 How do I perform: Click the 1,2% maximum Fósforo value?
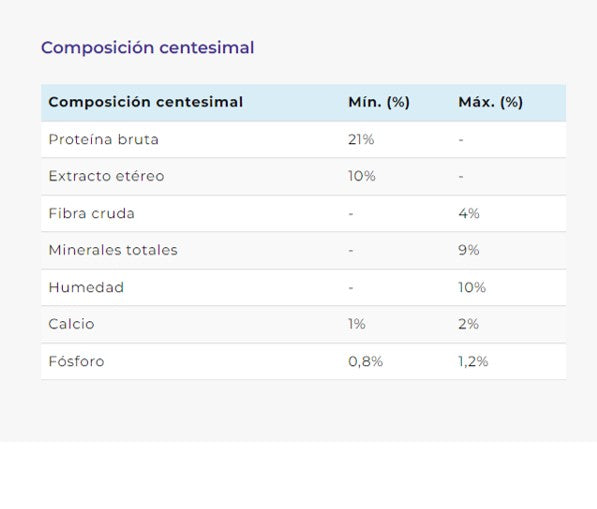(473, 361)
